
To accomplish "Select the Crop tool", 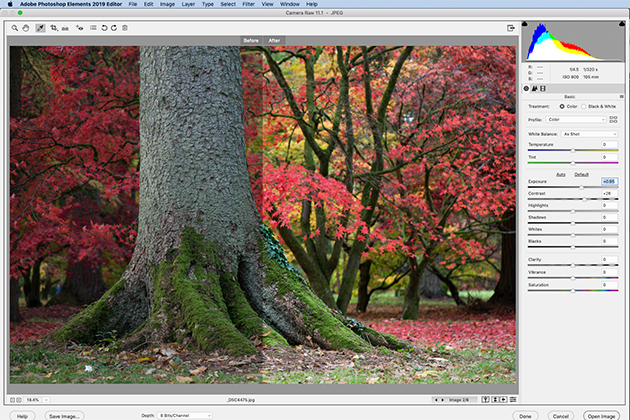I will point(54,28).
